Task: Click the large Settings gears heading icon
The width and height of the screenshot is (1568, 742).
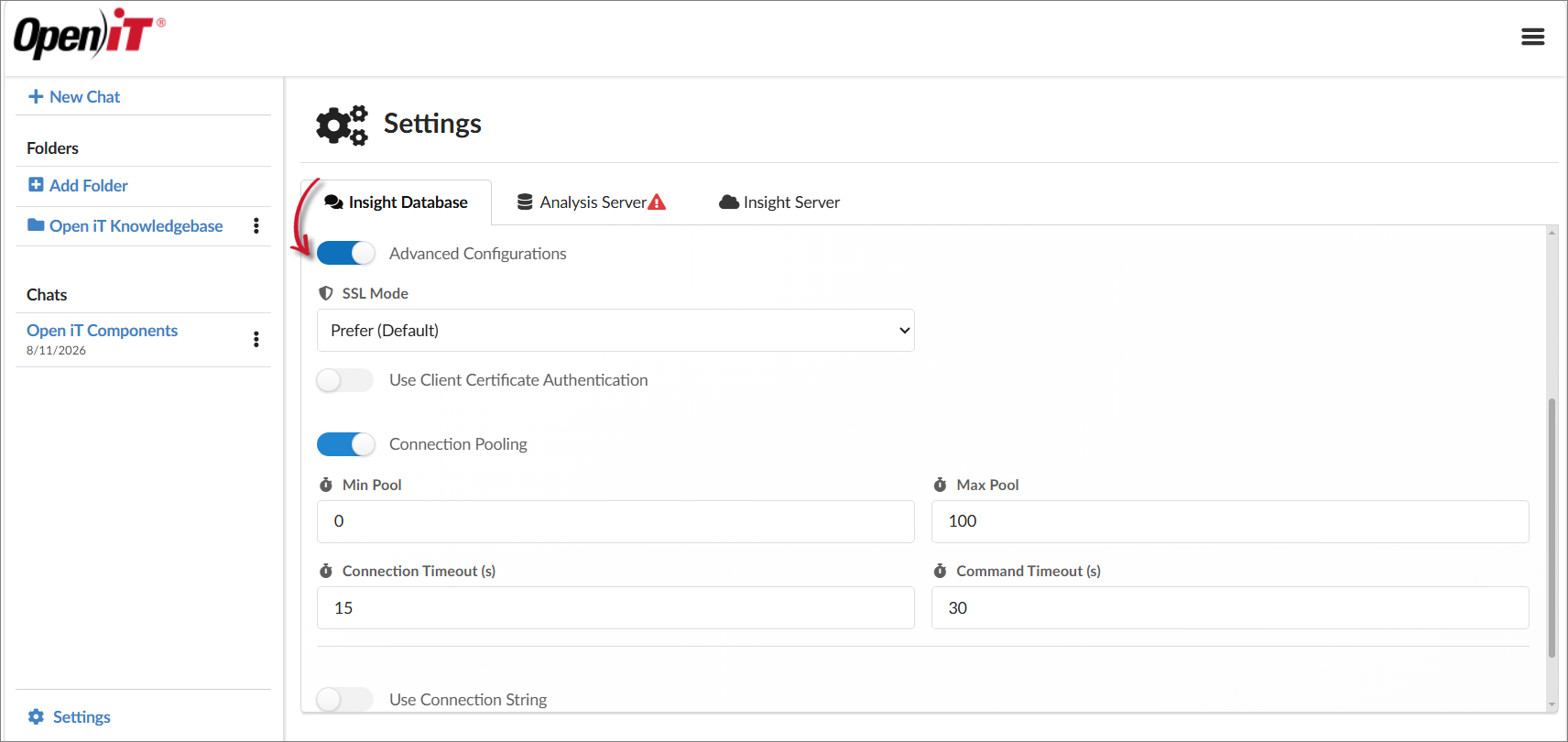Action: 342,125
